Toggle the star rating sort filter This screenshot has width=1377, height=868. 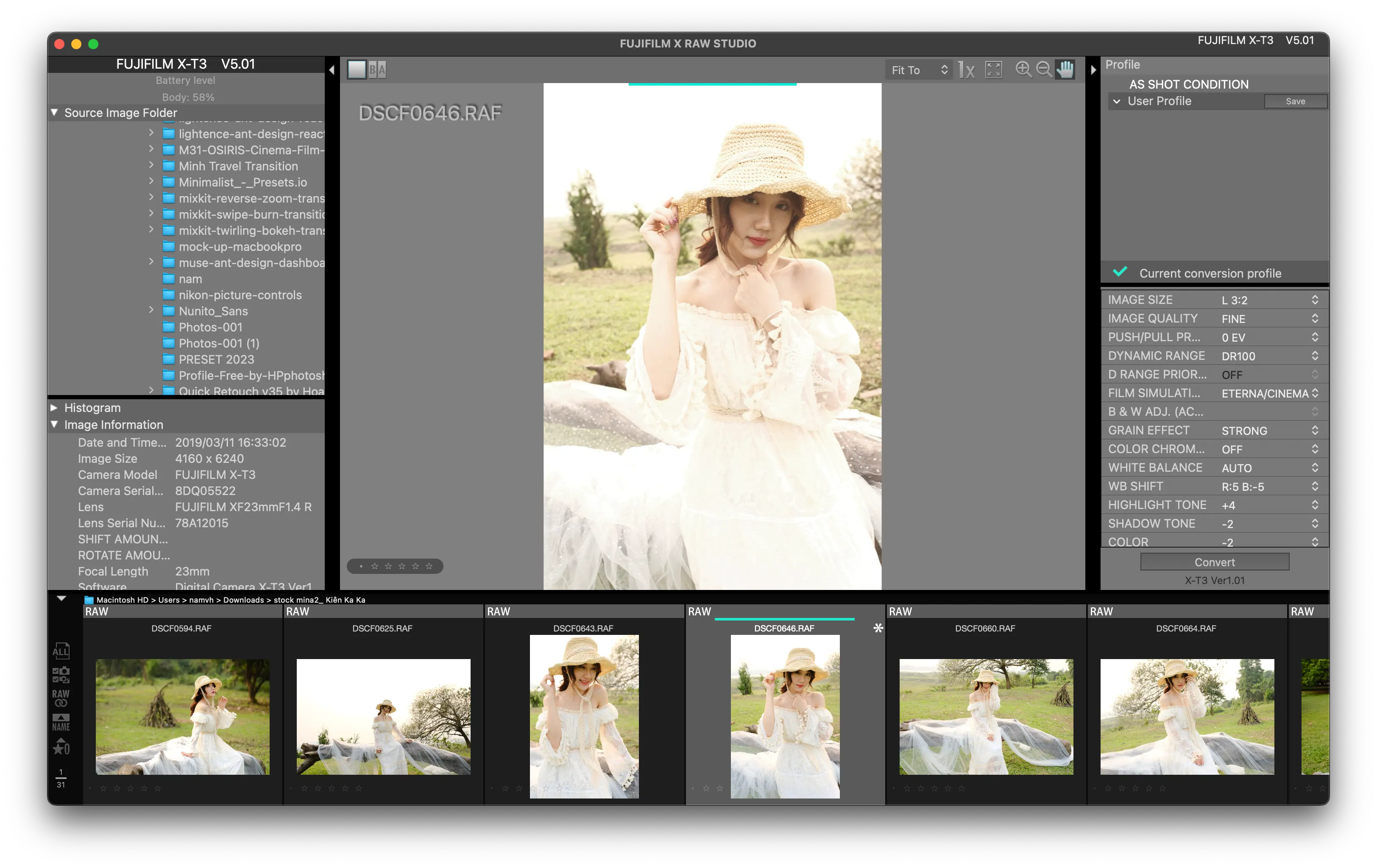point(61,747)
